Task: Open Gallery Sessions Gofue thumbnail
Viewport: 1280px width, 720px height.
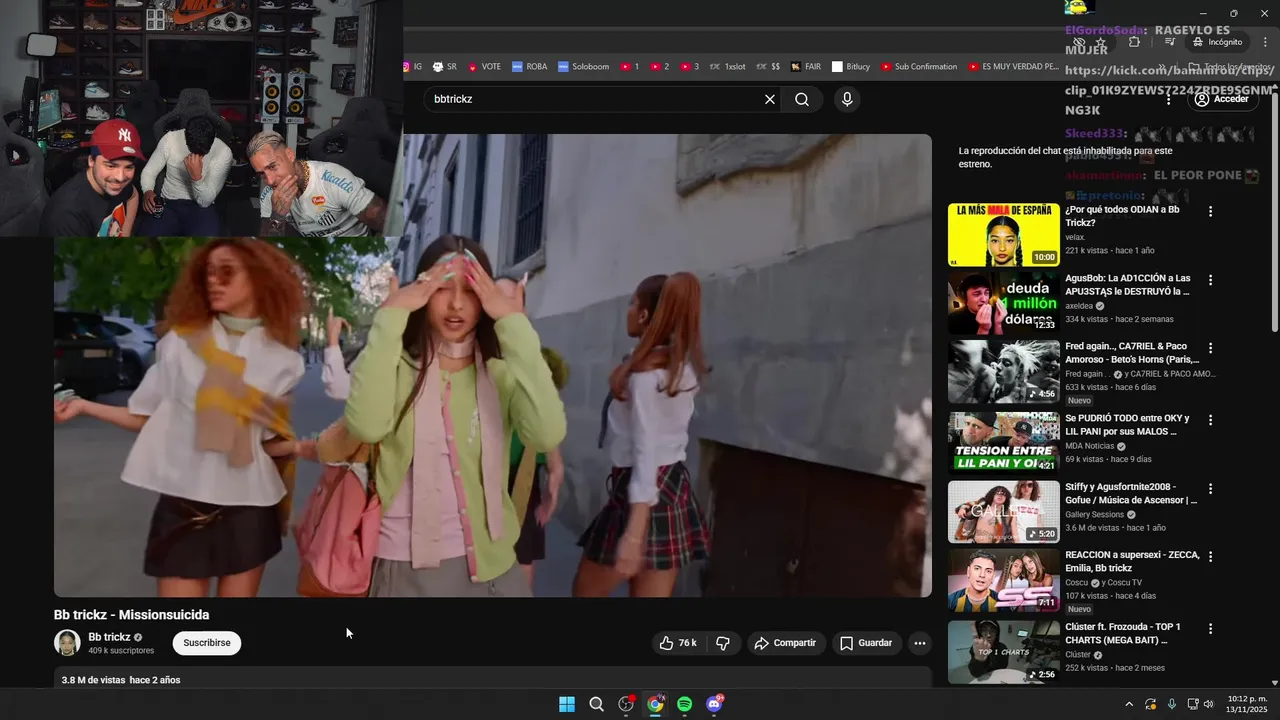Action: (1004, 512)
